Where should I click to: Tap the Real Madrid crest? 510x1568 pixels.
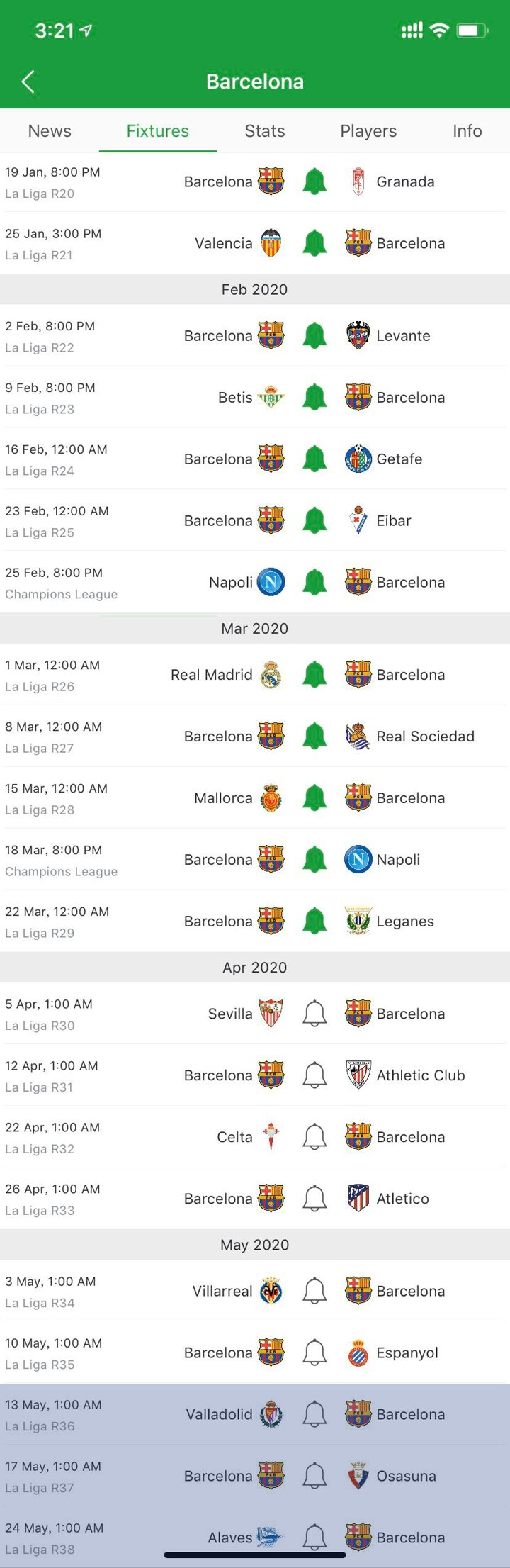pyautogui.click(x=271, y=675)
